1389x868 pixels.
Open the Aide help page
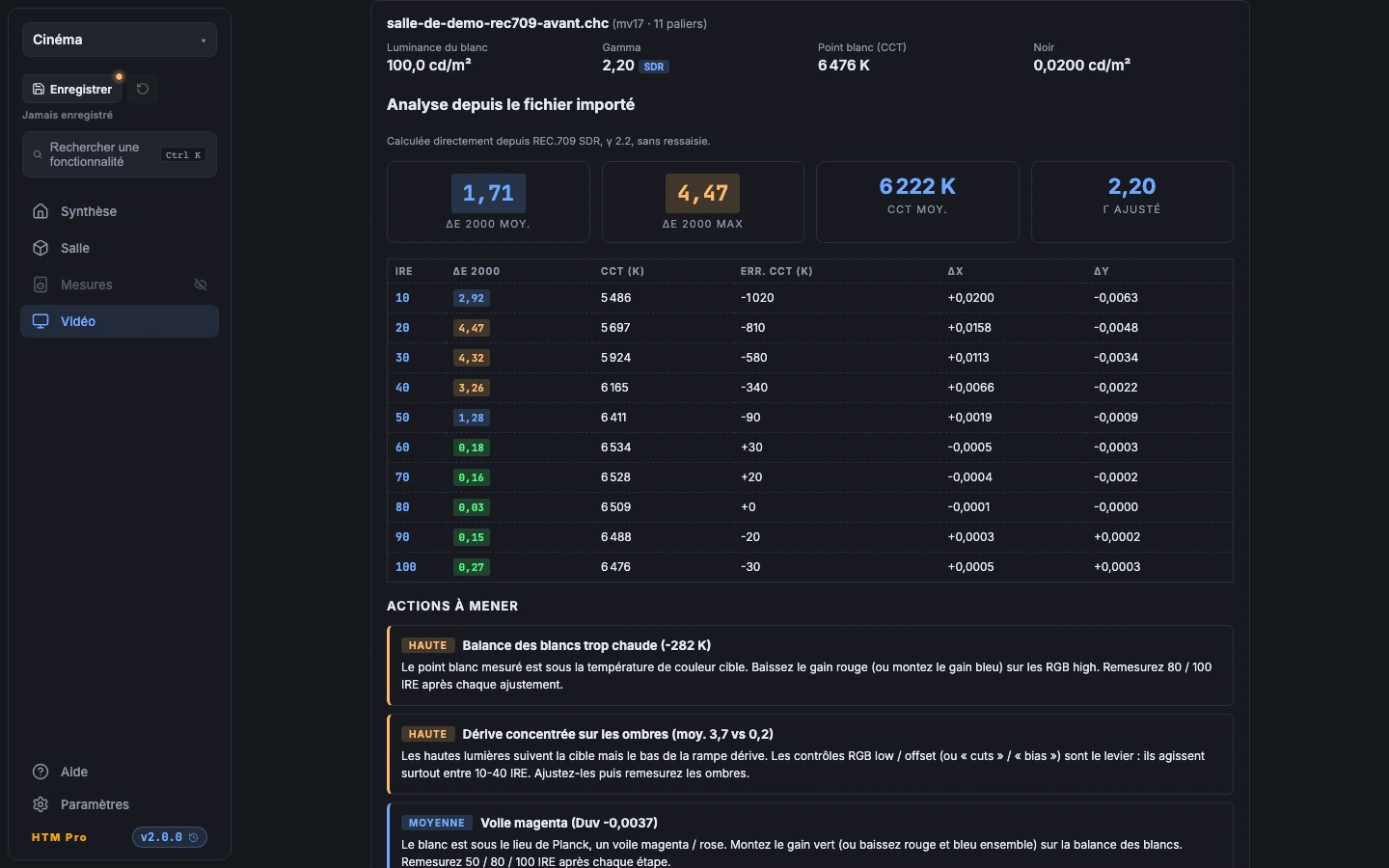tap(120, 772)
